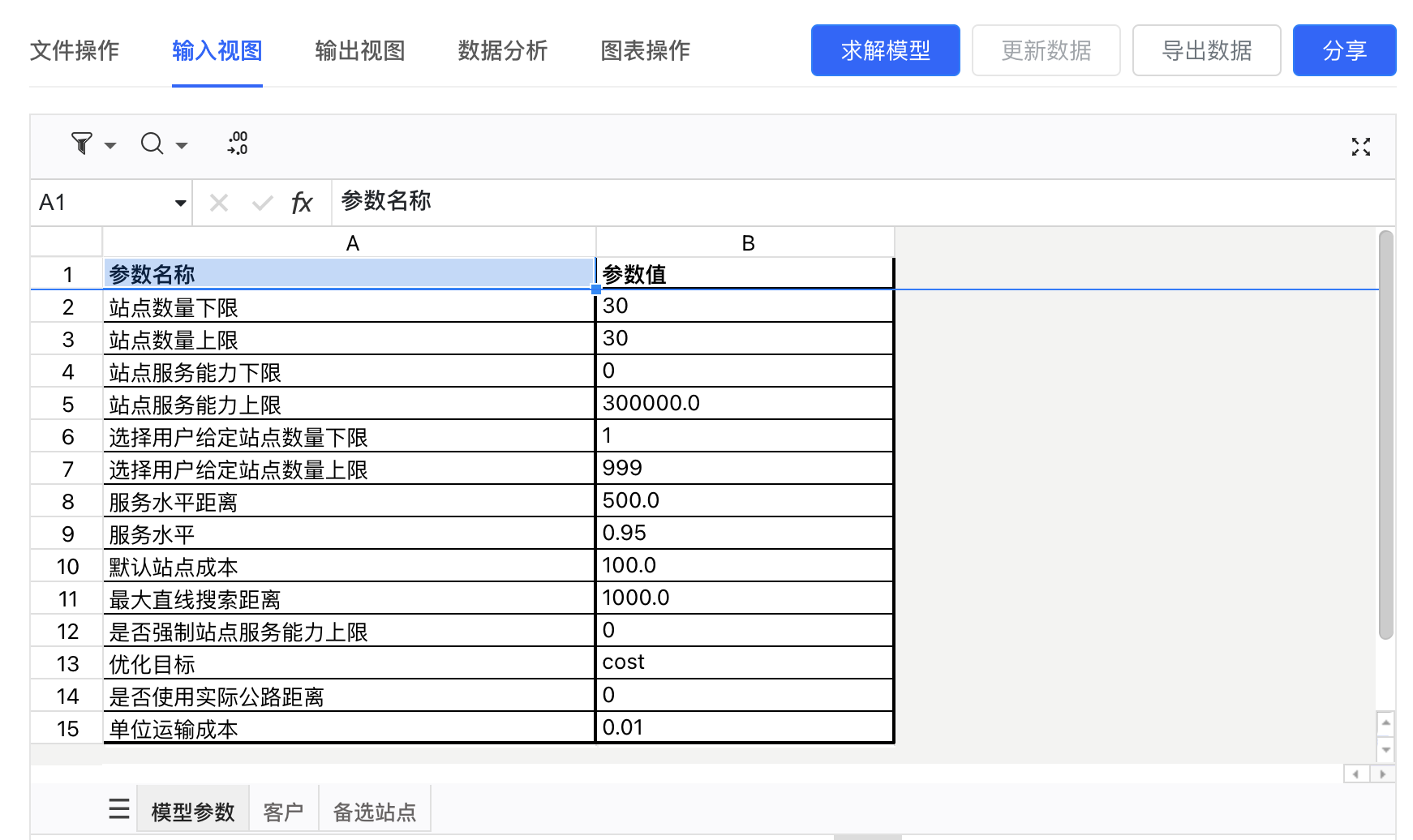Select the 客户 sheet tab
The width and height of the screenshot is (1413, 840).
283,812
